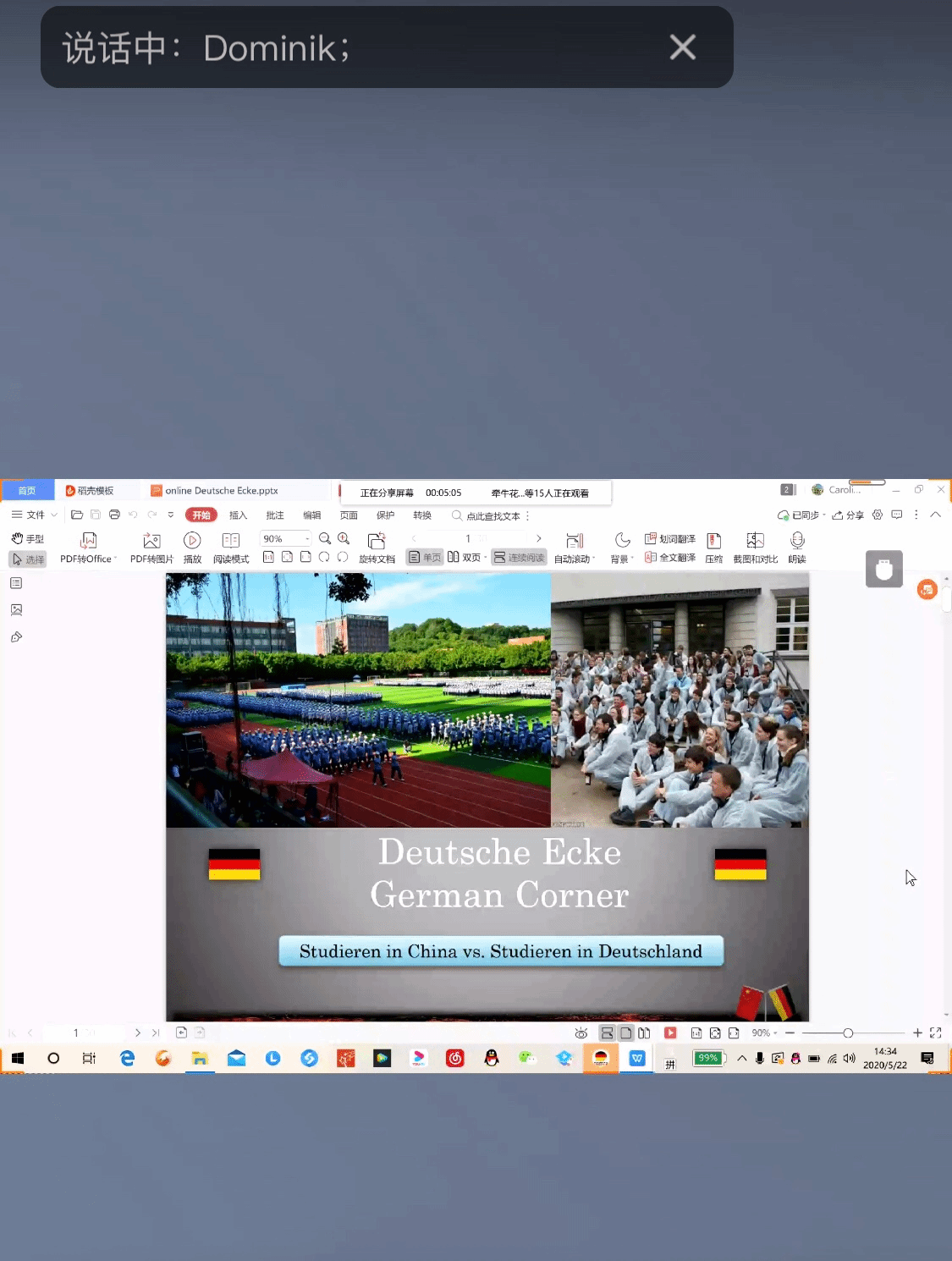
Task: Switch to the 插入 ribbon tab
Action: coord(238,515)
